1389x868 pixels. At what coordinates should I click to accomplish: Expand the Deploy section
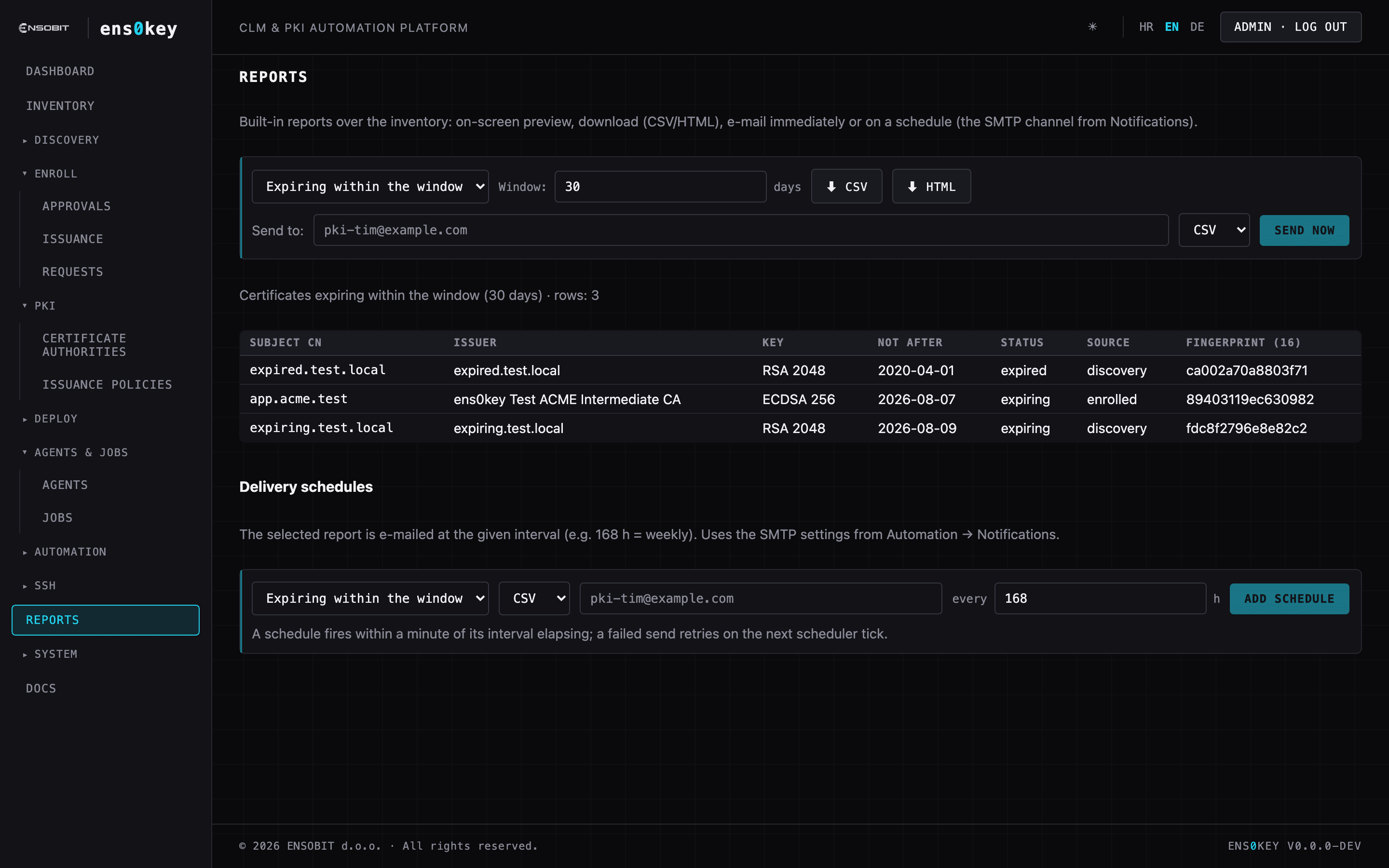pyautogui.click(x=50, y=419)
